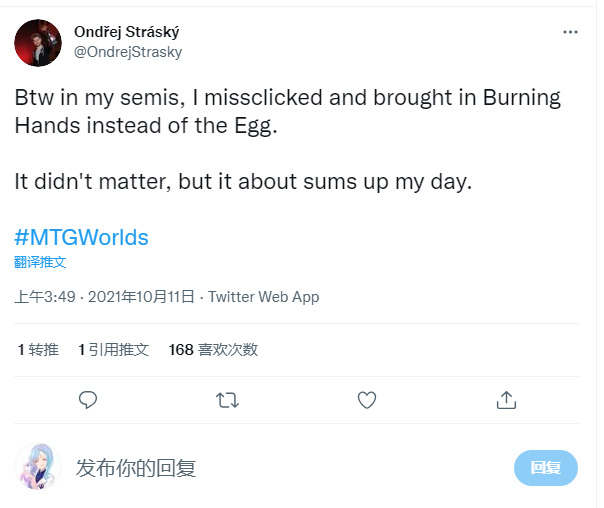Image resolution: width=604 pixels, height=508 pixels.
Task: Like the tweet with the heart icon
Action: 367,400
